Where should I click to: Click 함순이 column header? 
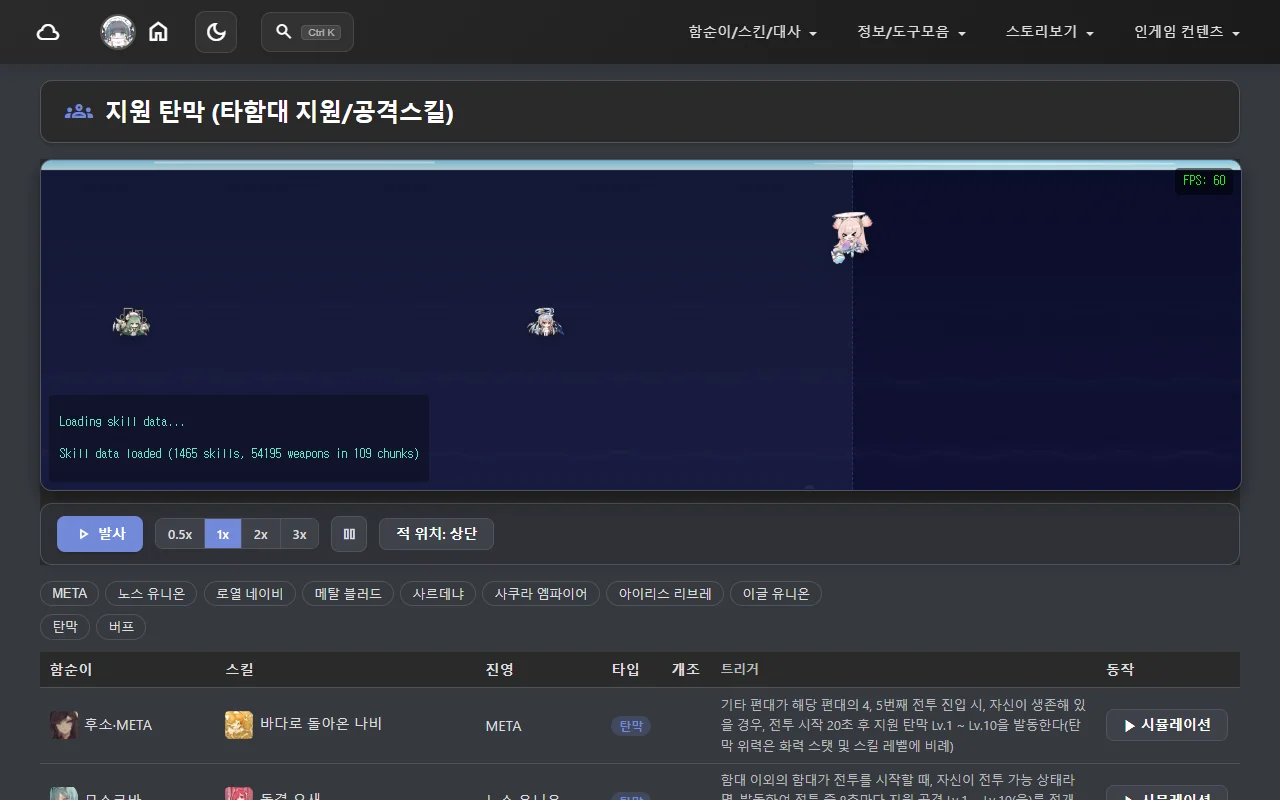[71, 669]
